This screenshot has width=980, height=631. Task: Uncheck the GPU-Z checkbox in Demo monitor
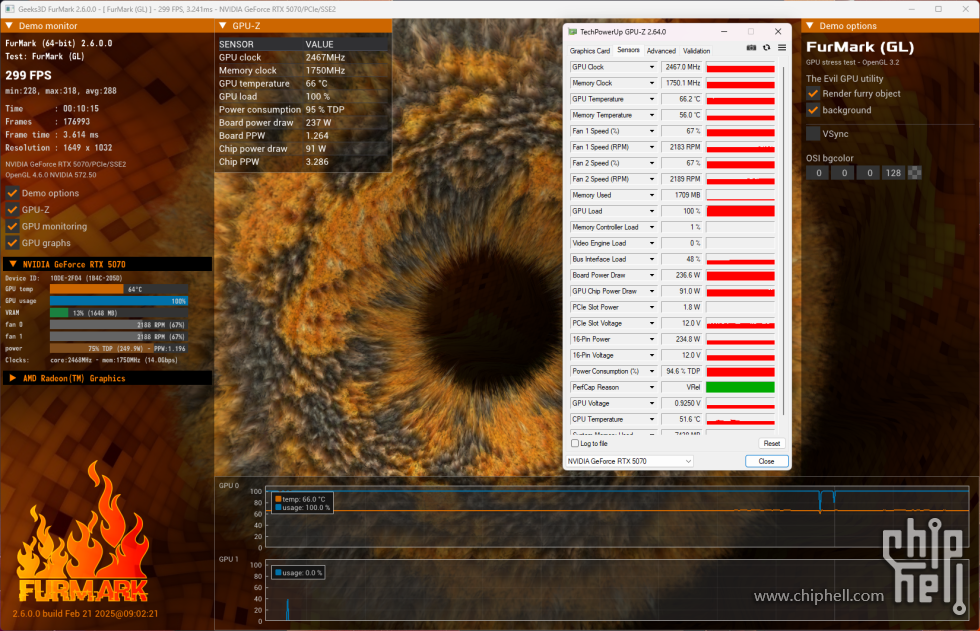pos(12,210)
